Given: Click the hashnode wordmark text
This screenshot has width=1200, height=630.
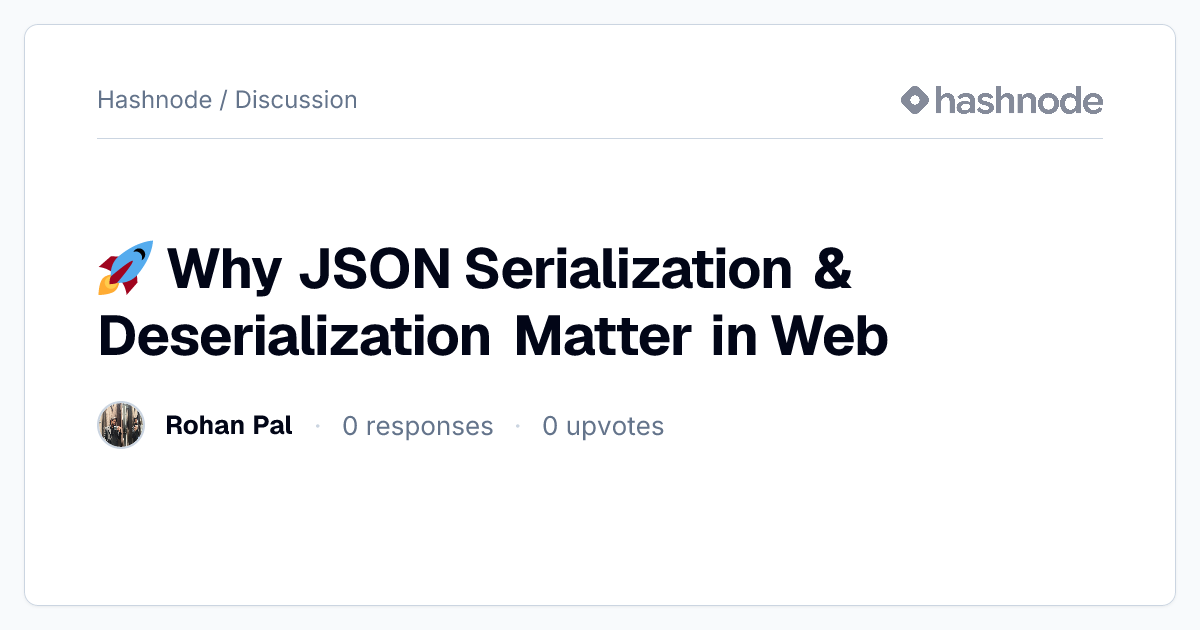Looking at the screenshot, I should 1019,100.
